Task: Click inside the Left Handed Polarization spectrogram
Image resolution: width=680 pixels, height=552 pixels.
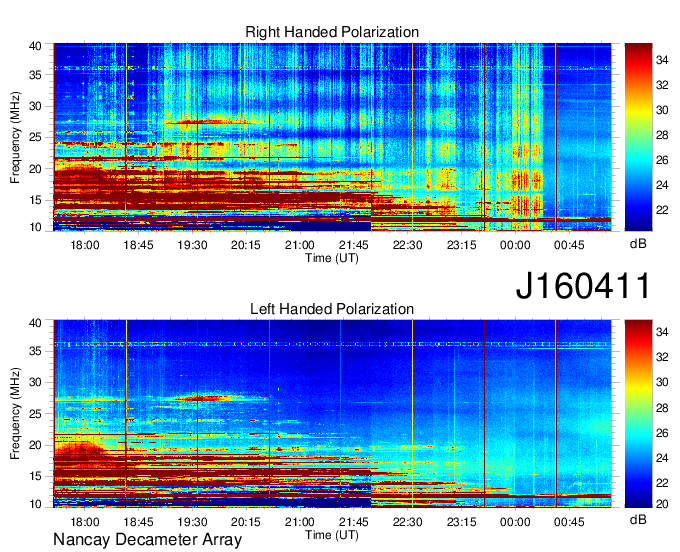Action: (x=332, y=414)
